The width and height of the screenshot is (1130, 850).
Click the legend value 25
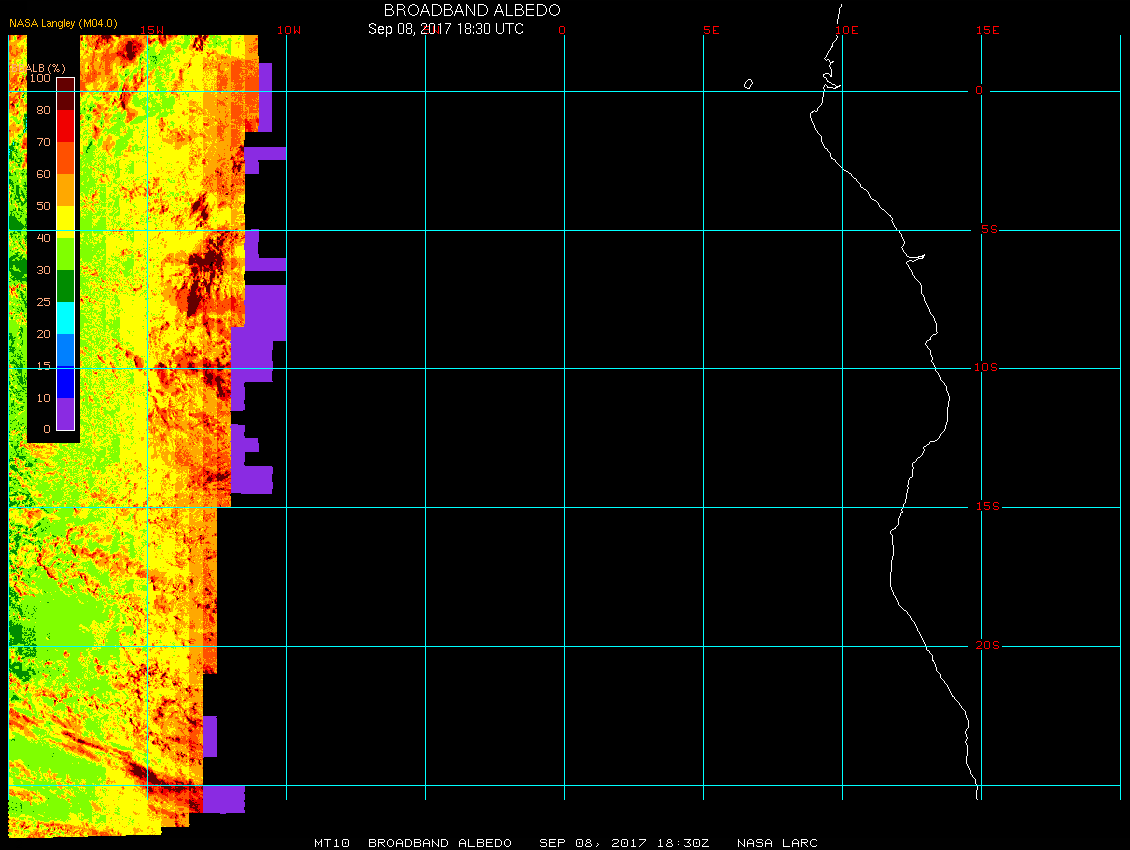43,302
